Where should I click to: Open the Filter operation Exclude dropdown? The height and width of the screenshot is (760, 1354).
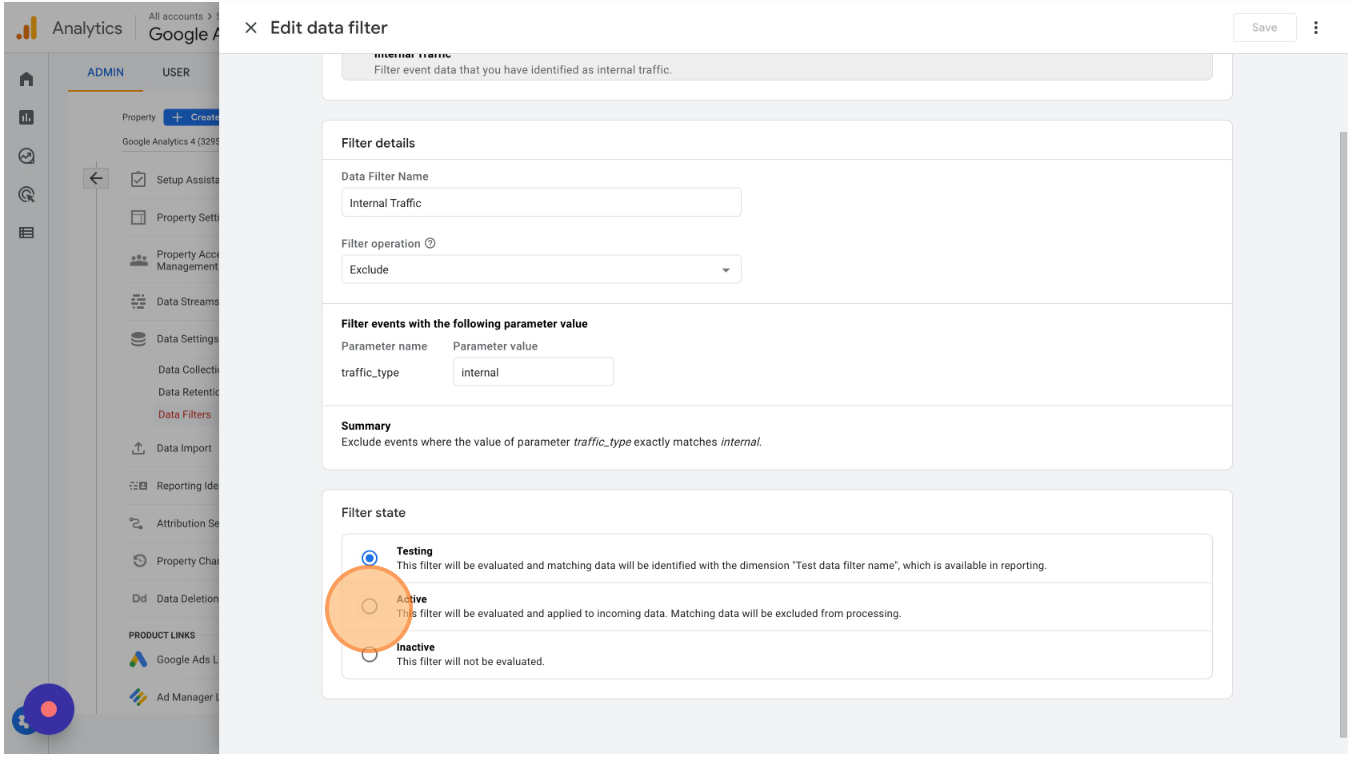[541, 270]
